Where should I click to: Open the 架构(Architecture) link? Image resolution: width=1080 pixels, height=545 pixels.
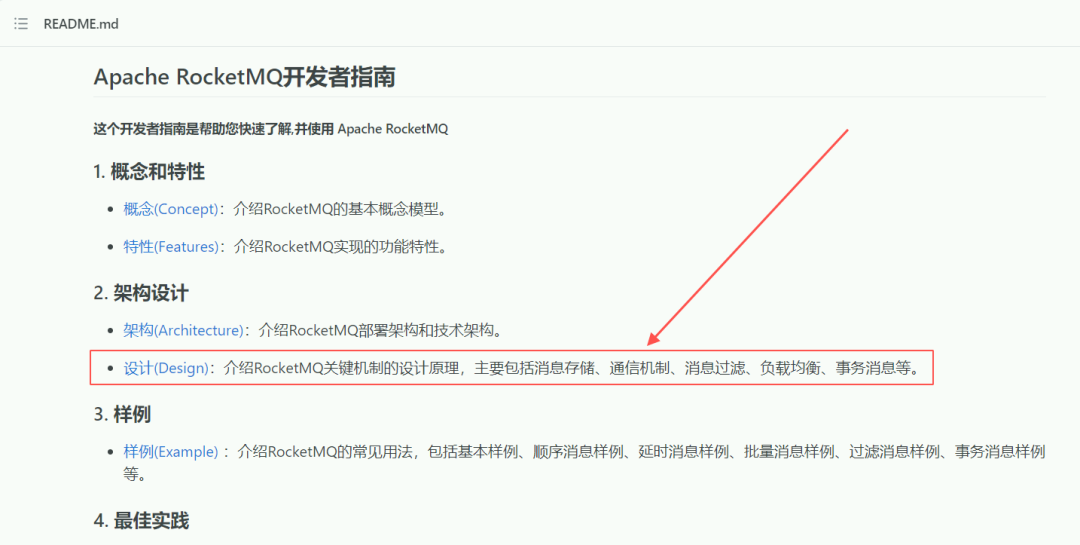183,331
